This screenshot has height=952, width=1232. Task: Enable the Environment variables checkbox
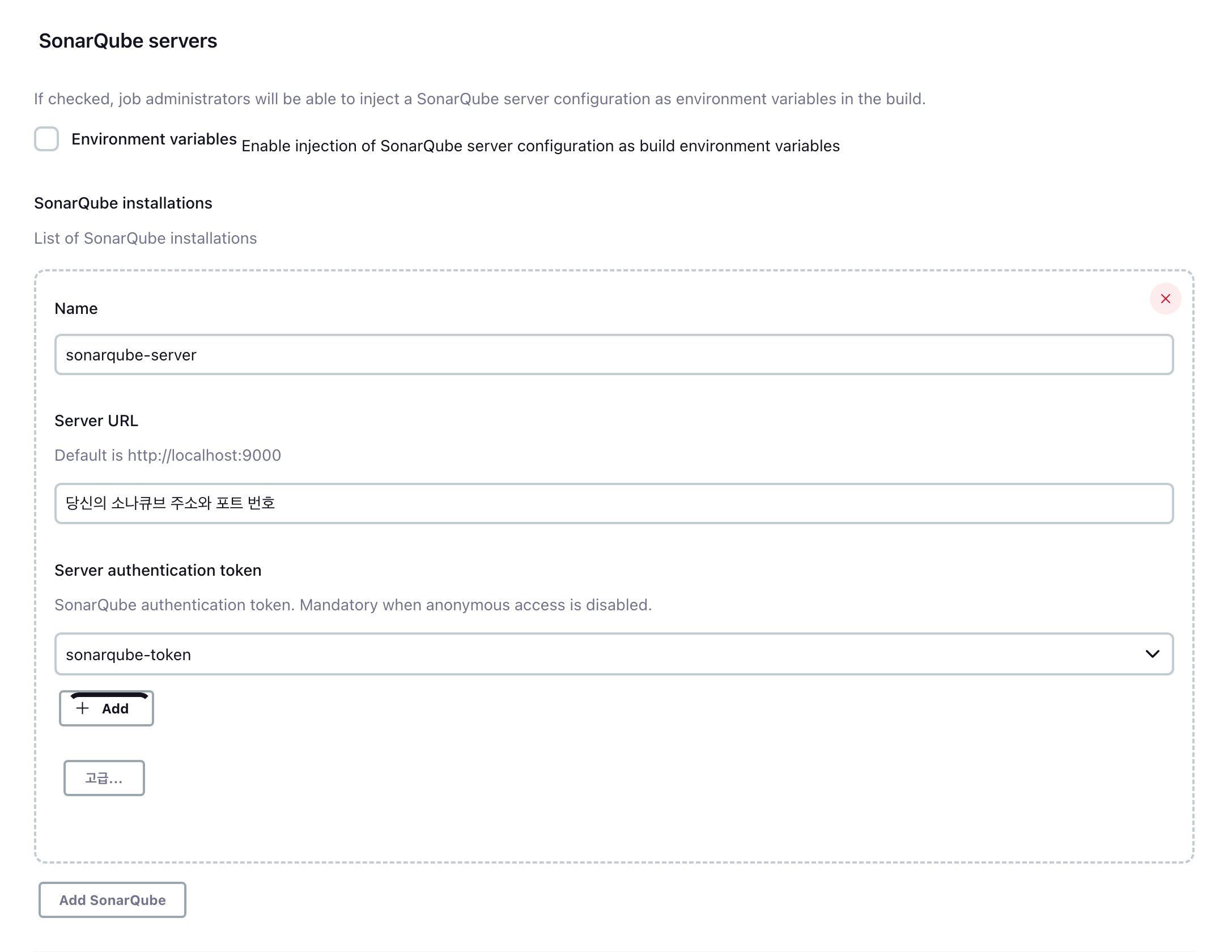click(x=46, y=139)
